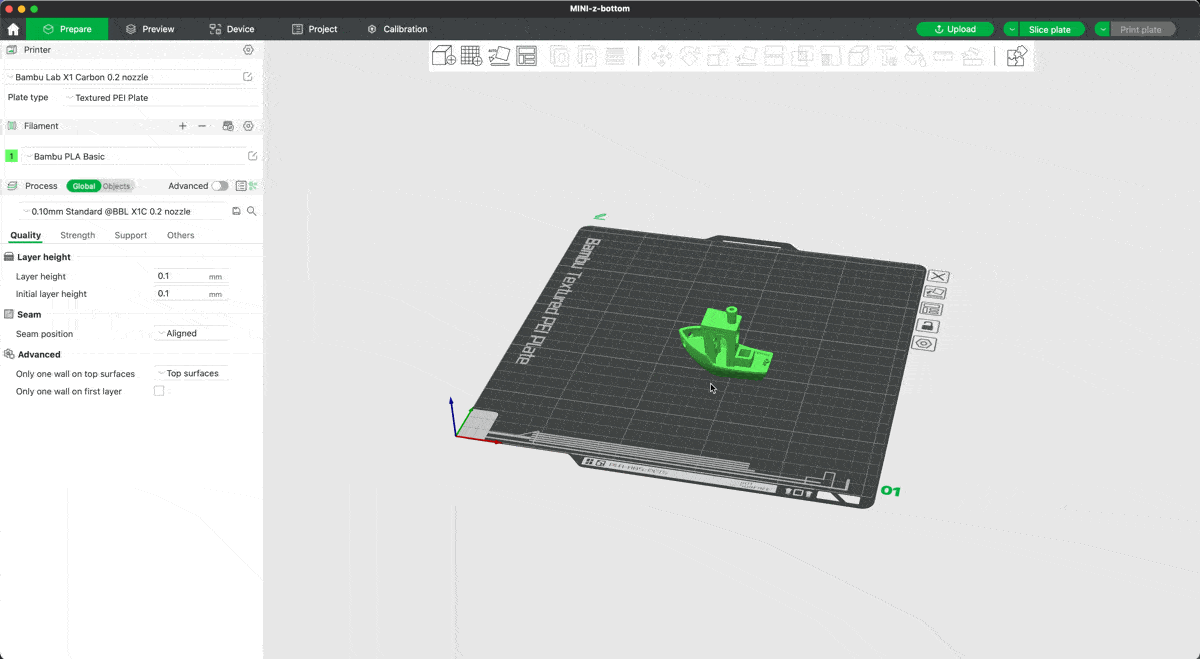The image size is (1200, 659).
Task: Click the add filament plus icon
Action: tap(182, 126)
